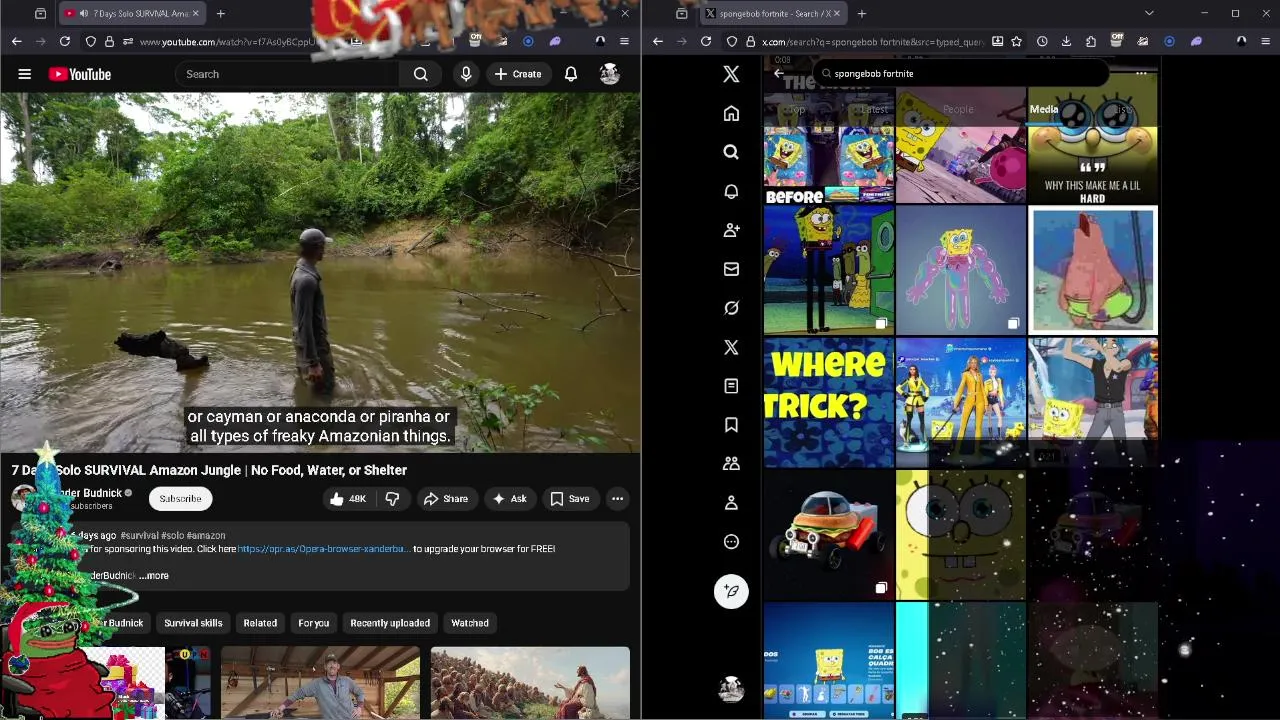Bookmark the X page with the star icon
The height and width of the screenshot is (720, 1280).
[1017, 41]
